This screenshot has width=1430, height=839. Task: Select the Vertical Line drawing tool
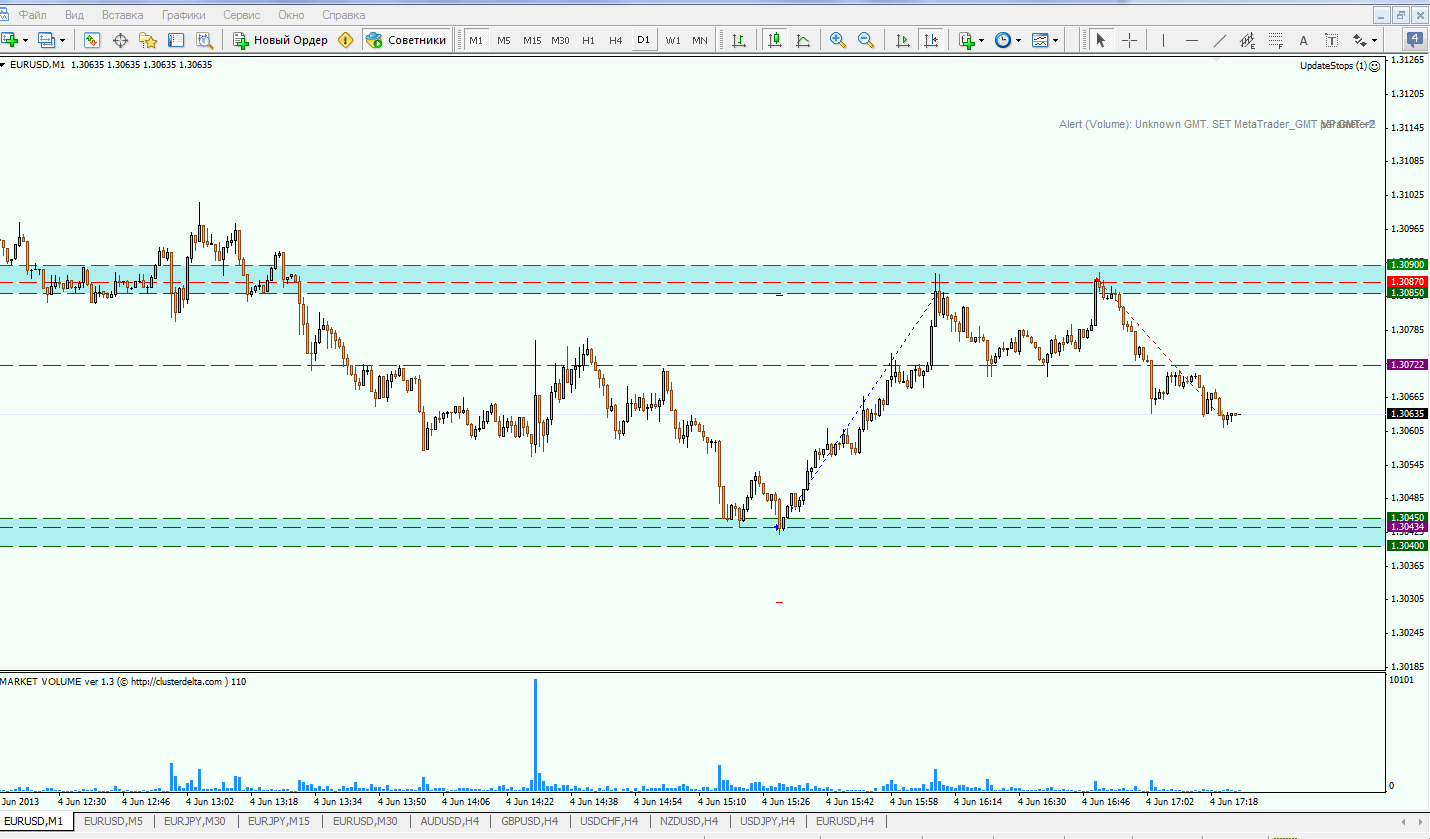click(x=1163, y=40)
